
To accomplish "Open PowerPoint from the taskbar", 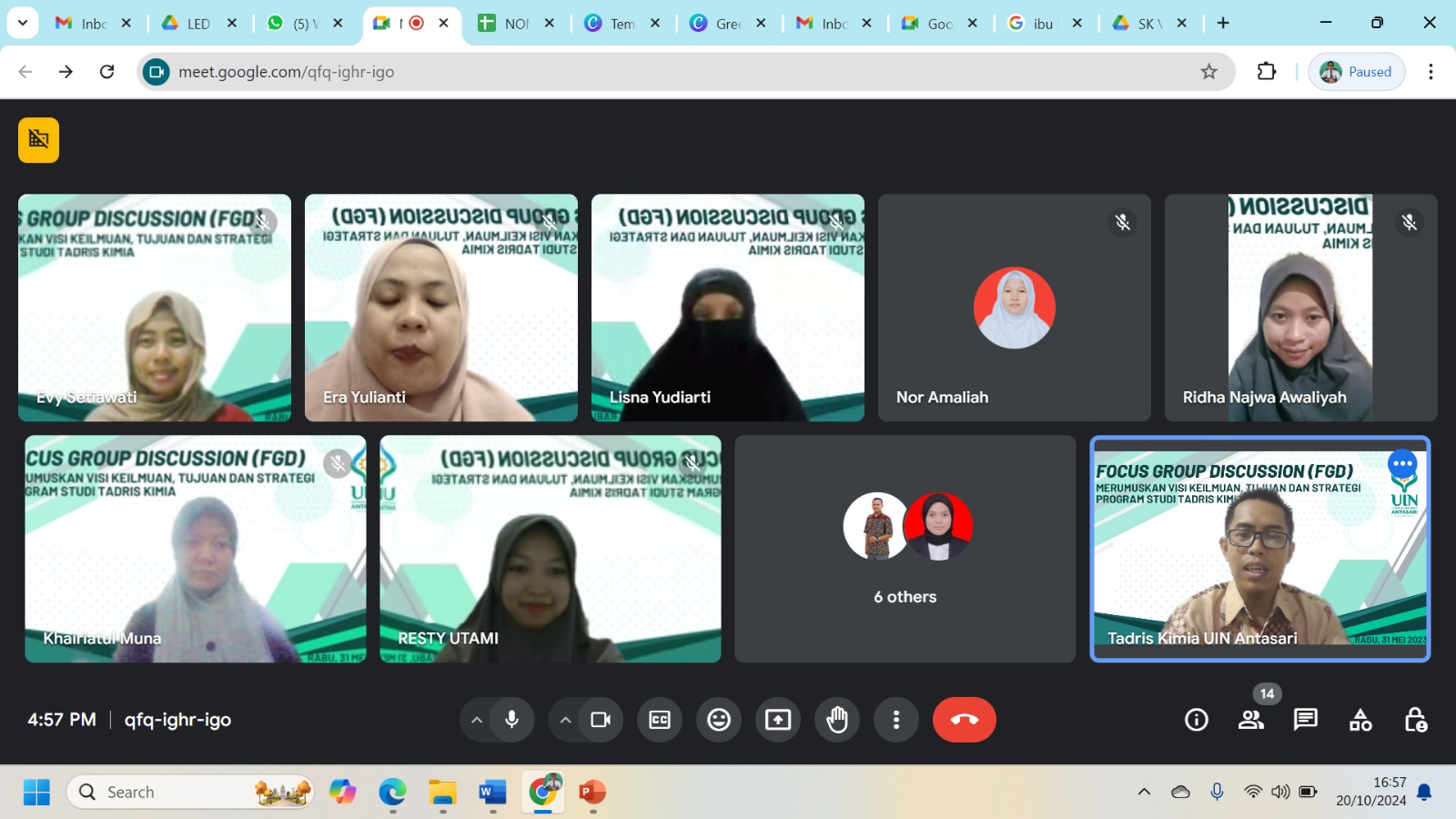I will (x=592, y=793).
